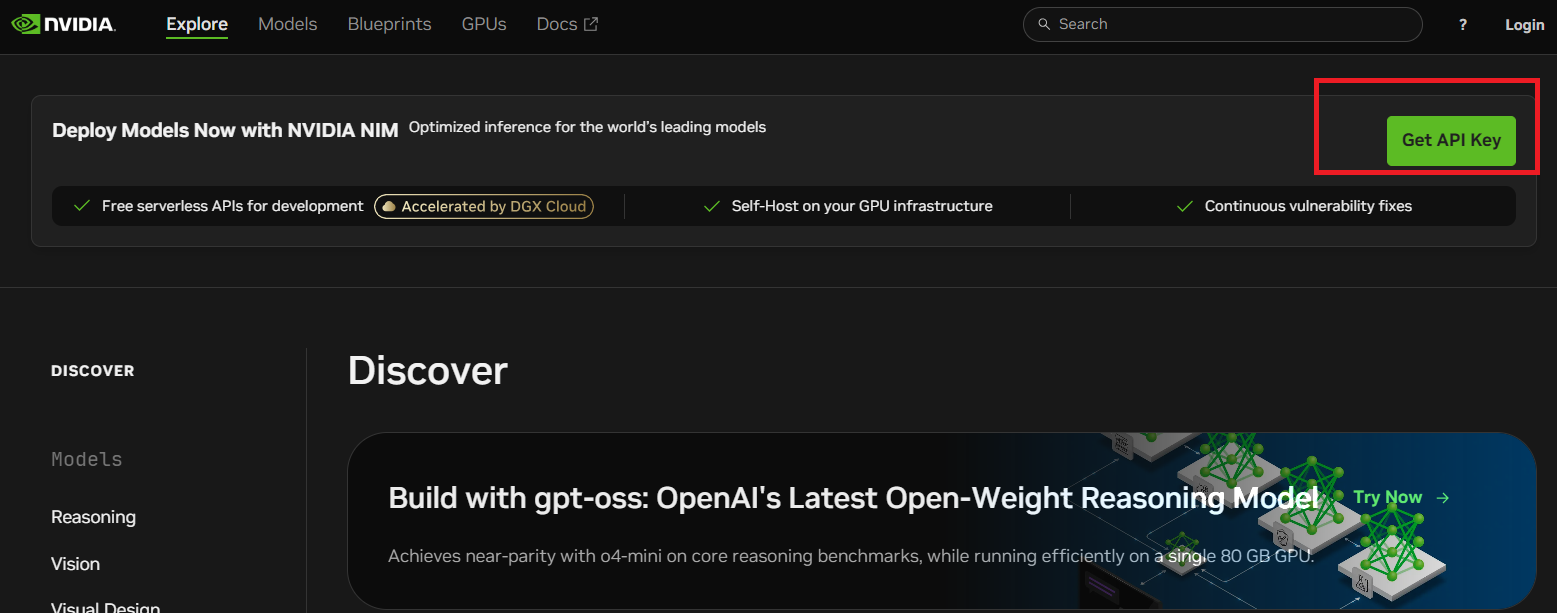Click the Login link

(x=1525, y=25)
